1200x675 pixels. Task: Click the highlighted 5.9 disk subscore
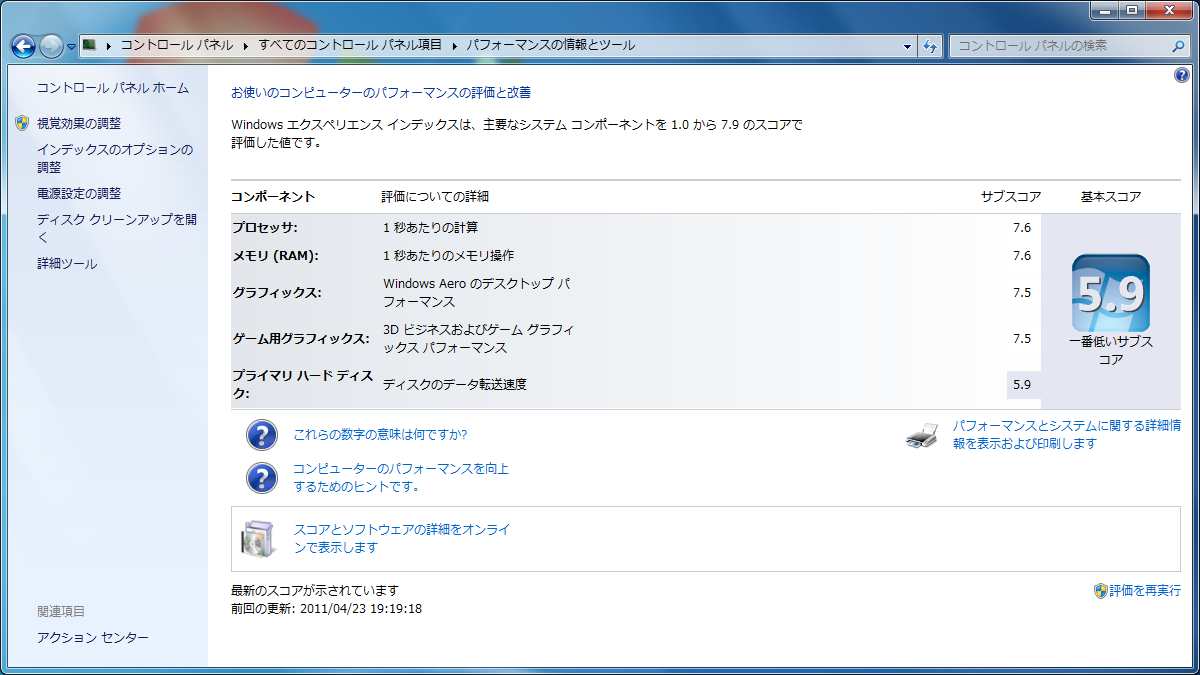coord(1022,384)
